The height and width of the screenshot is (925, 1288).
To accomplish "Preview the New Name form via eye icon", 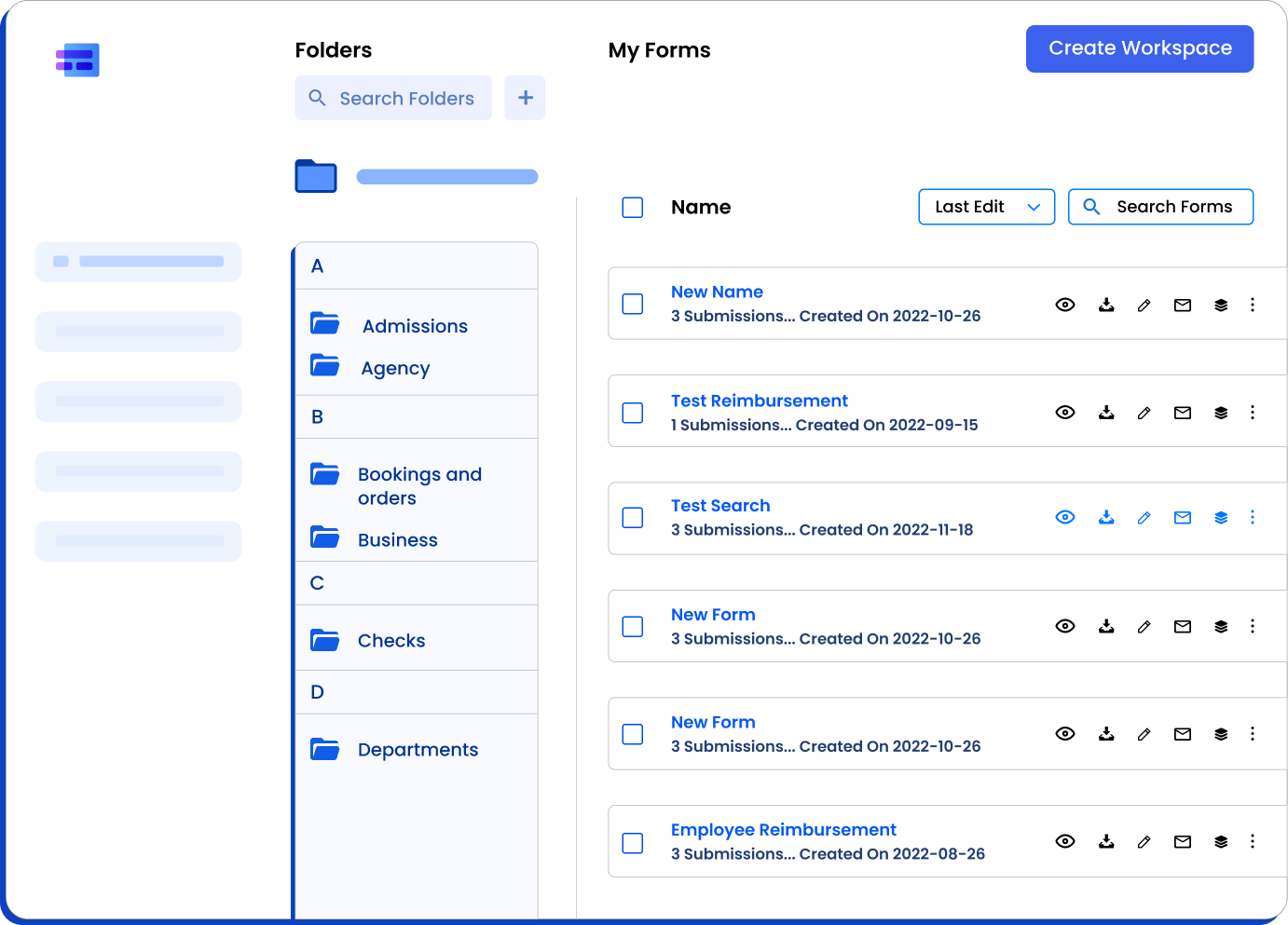I will (x=1065, y=305).
